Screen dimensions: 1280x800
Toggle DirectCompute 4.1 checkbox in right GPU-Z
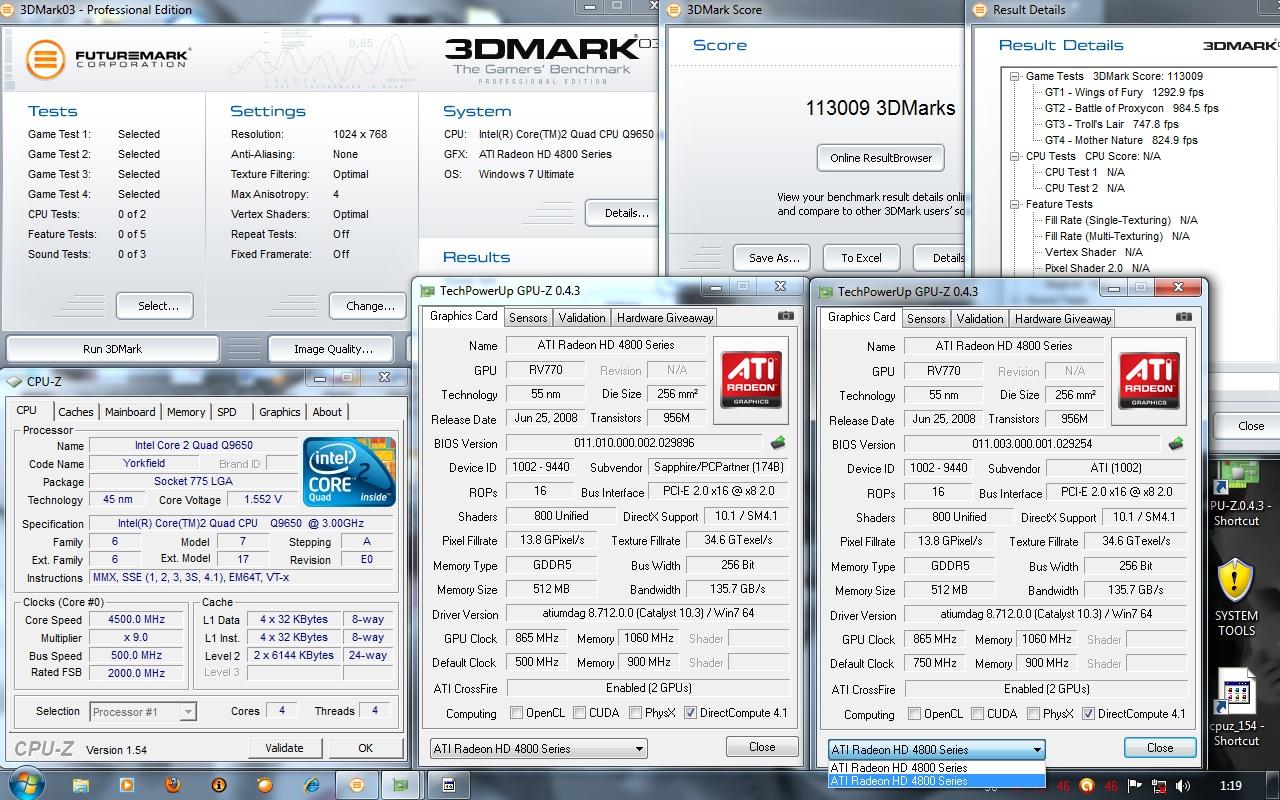point(1088,714)
